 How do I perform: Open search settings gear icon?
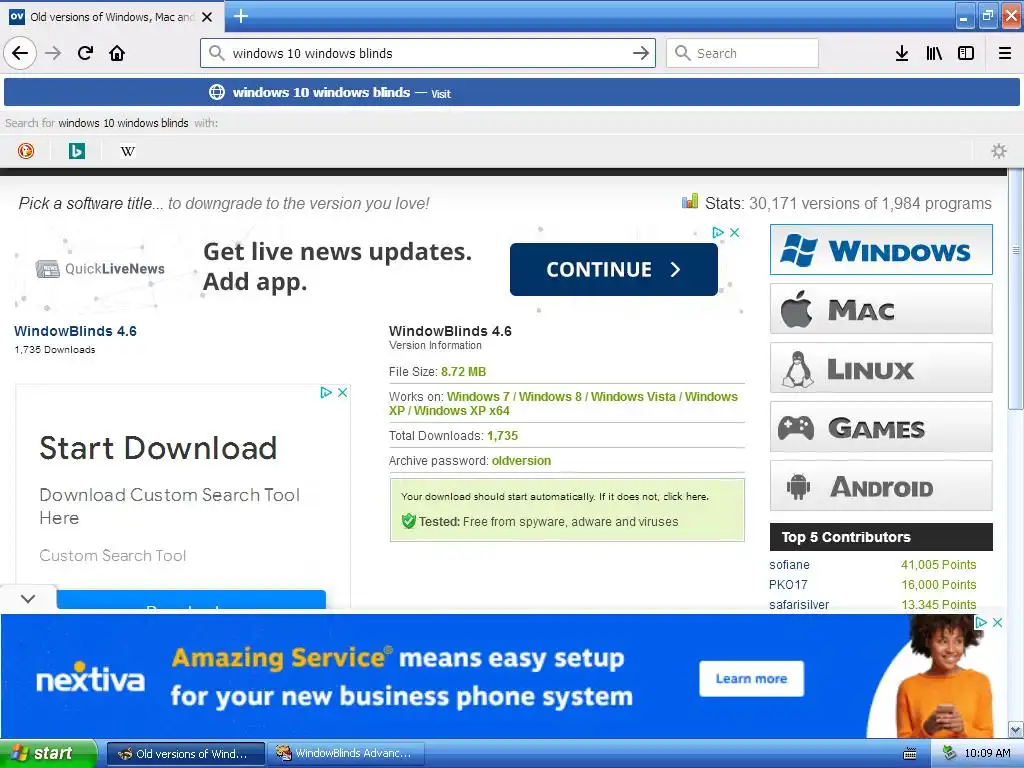point(999,151)
